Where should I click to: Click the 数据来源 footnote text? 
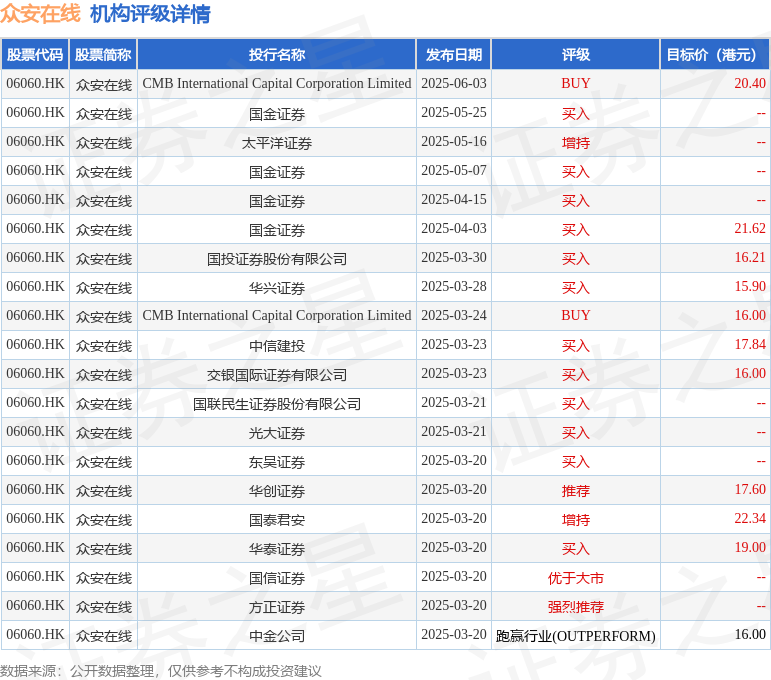pos(161,671)
